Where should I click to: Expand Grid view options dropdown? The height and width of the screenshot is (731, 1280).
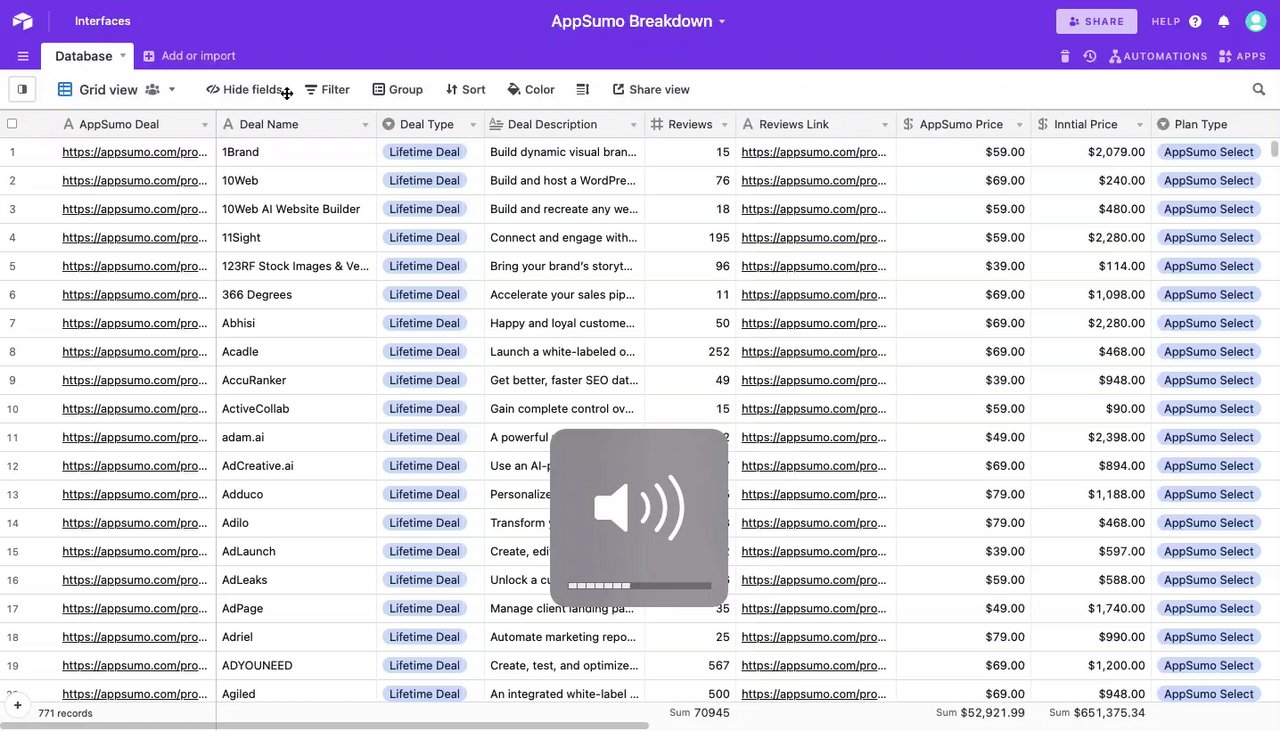click(x=172, y=89)
